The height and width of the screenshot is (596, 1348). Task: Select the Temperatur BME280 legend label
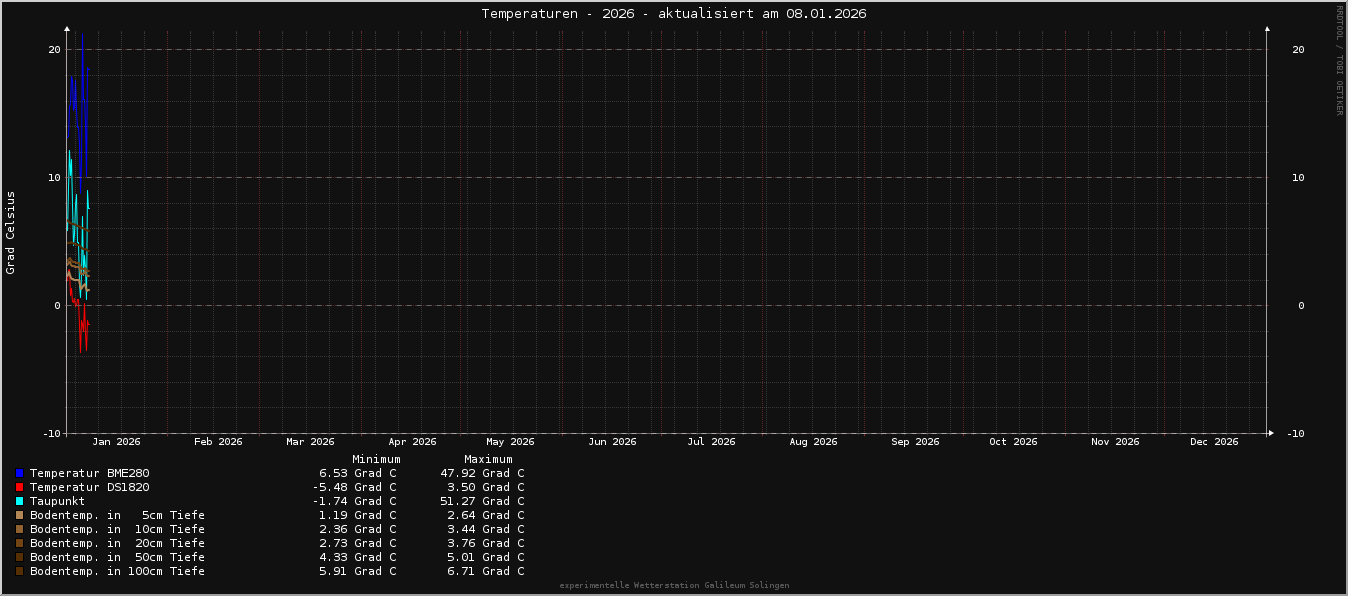[x=89, y=473]
